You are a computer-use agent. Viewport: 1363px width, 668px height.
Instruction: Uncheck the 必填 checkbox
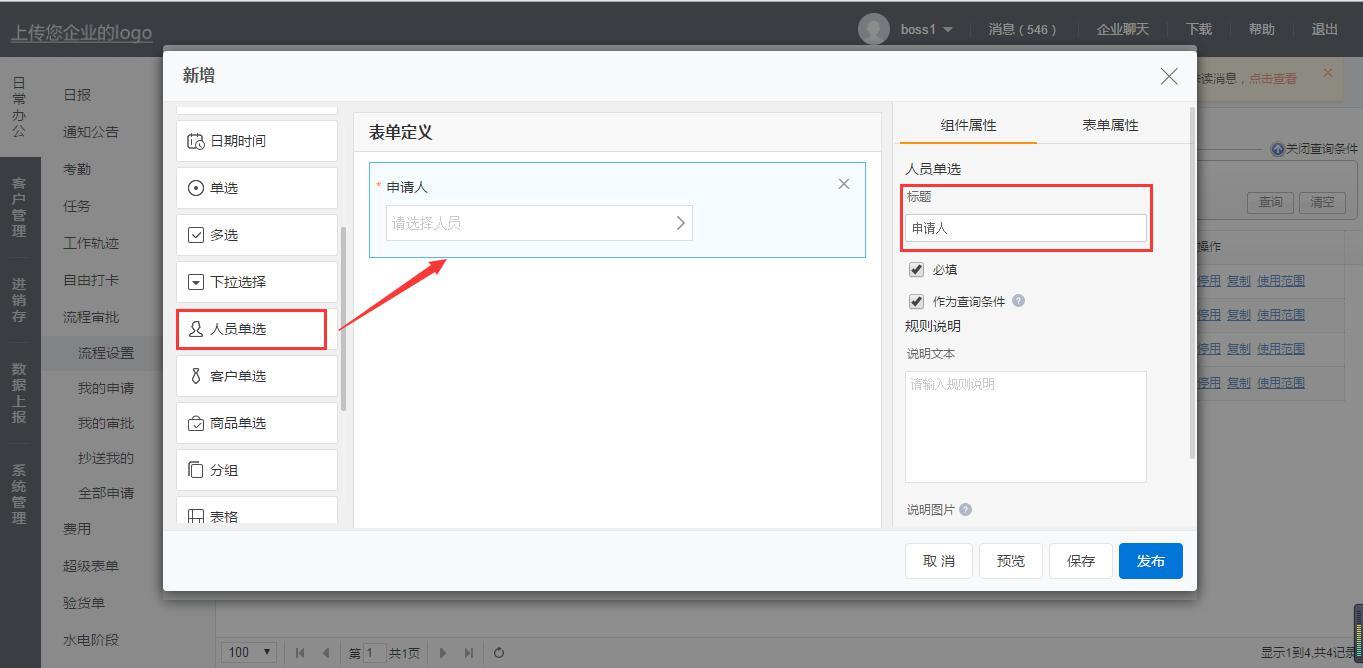(916, 270)
